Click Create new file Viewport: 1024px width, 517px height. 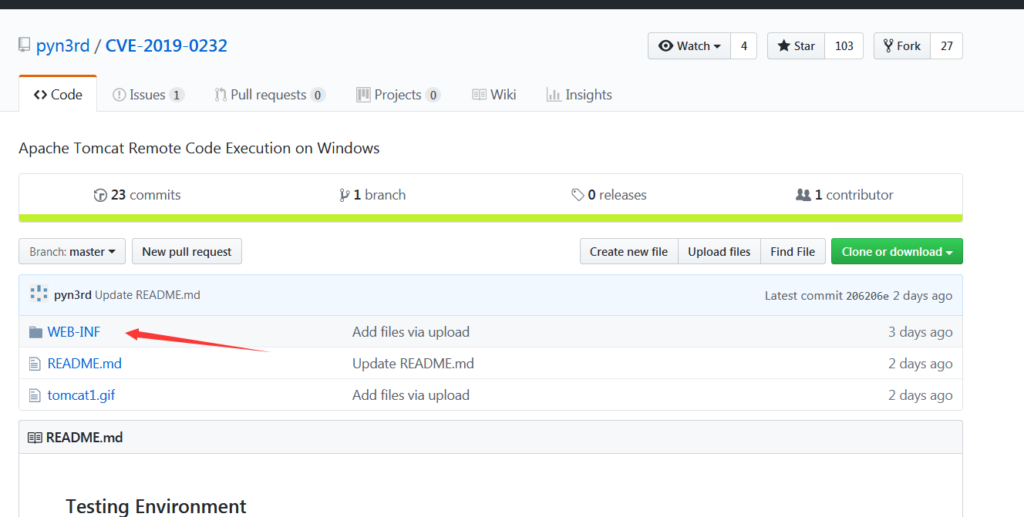coord(629,251)
